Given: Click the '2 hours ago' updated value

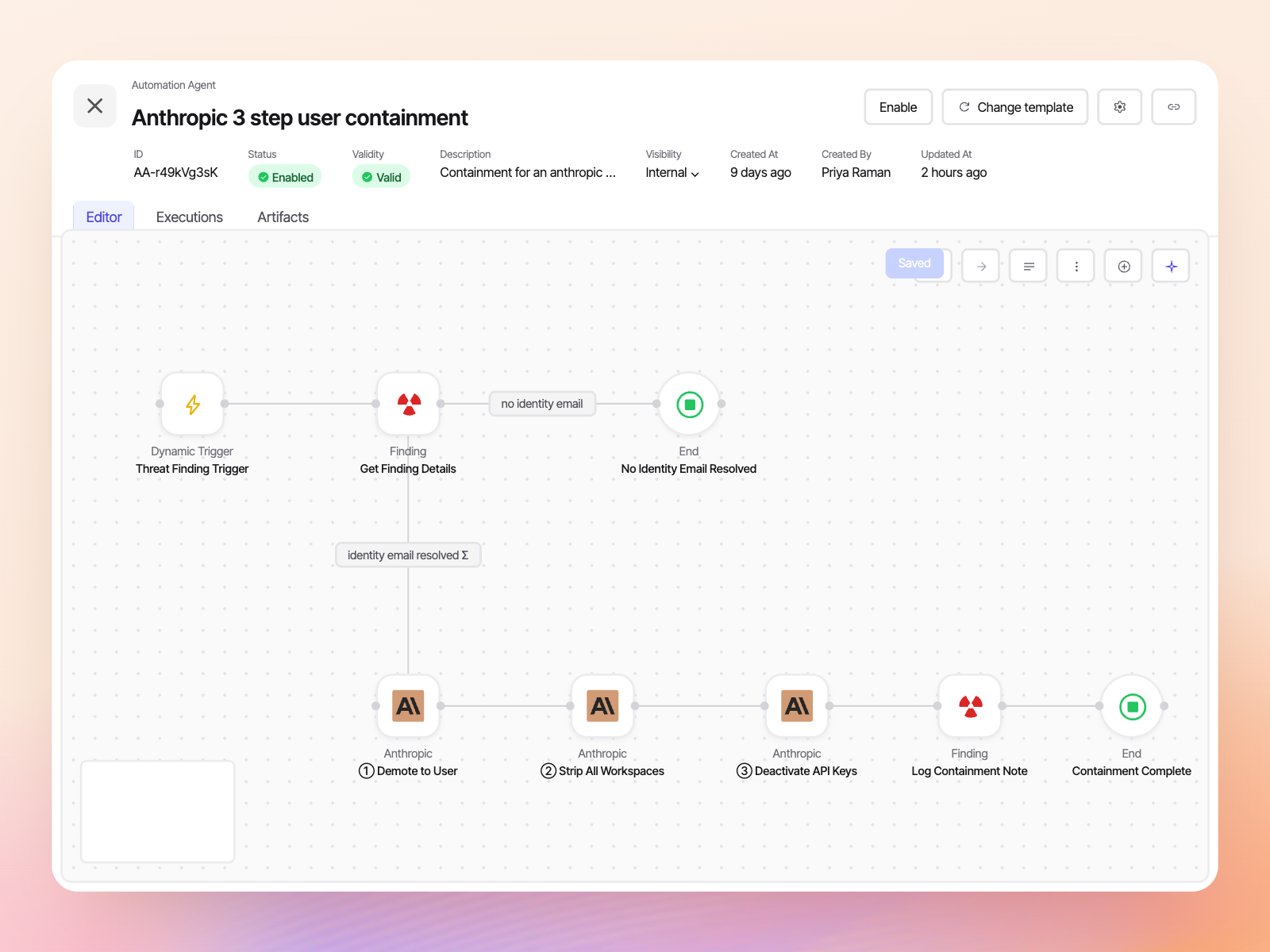Looking at the screenshot, I should [x=954, y=172].
